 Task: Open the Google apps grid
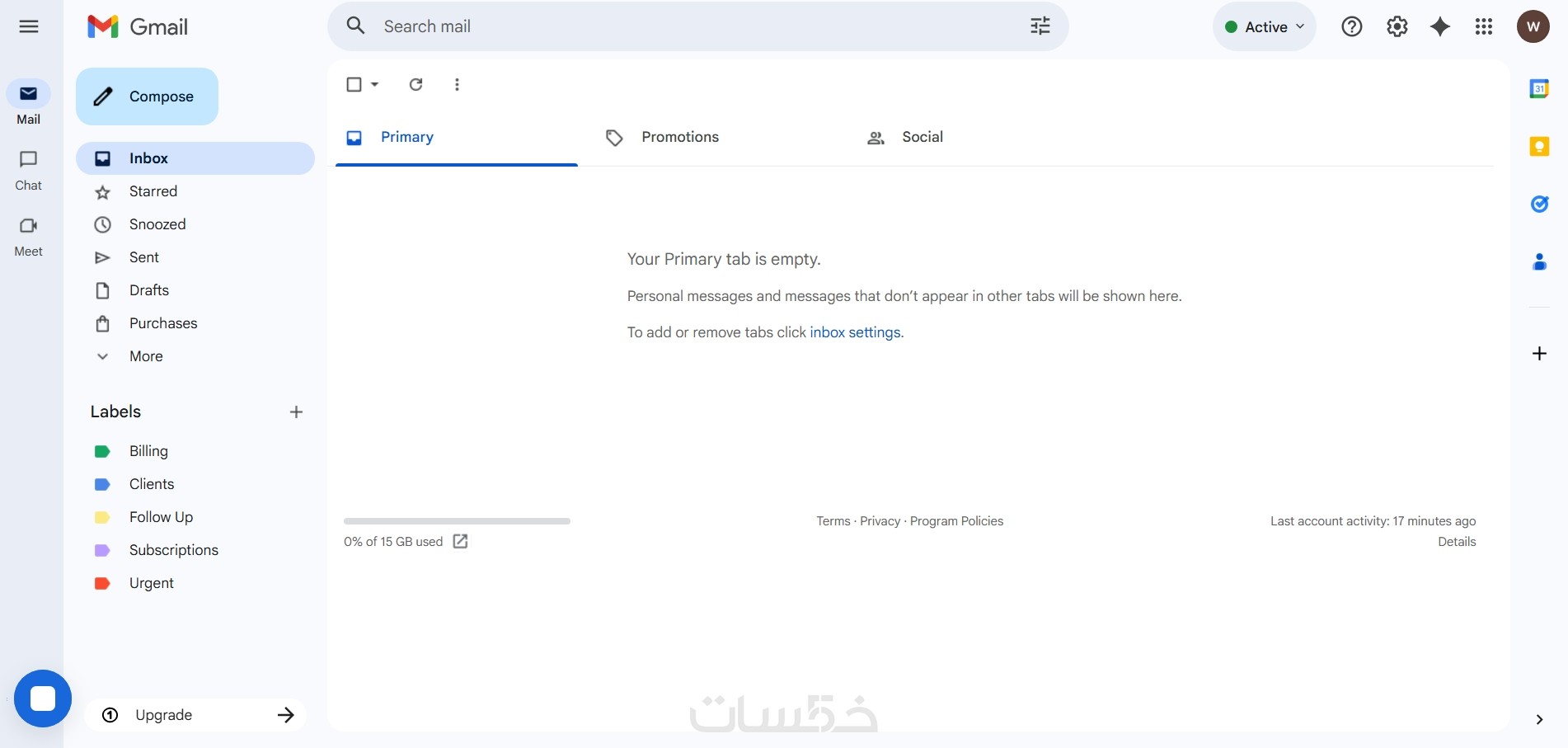point(1484,27)
